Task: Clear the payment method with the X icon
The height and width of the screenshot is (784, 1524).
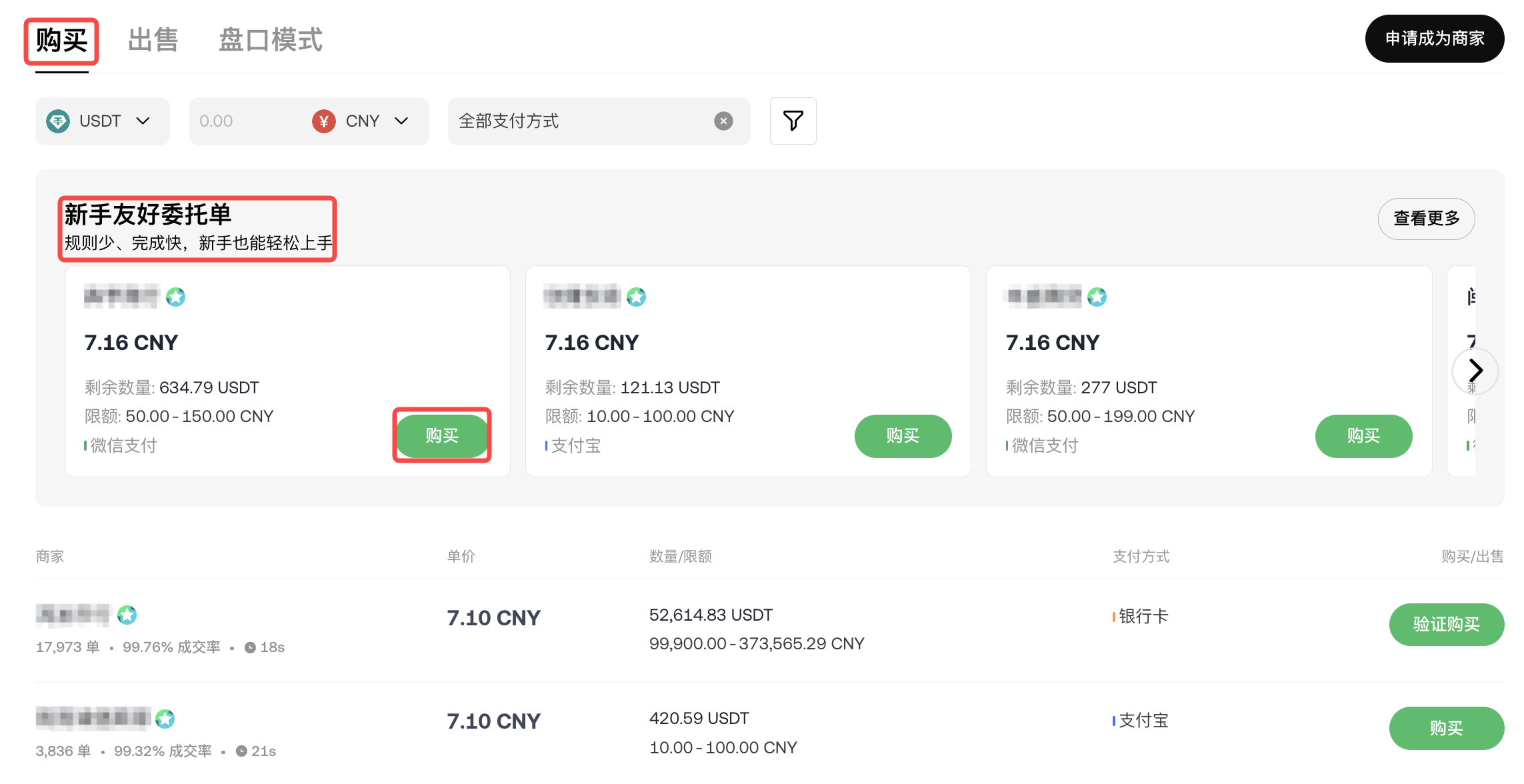Action: click(x=723, y=121)
